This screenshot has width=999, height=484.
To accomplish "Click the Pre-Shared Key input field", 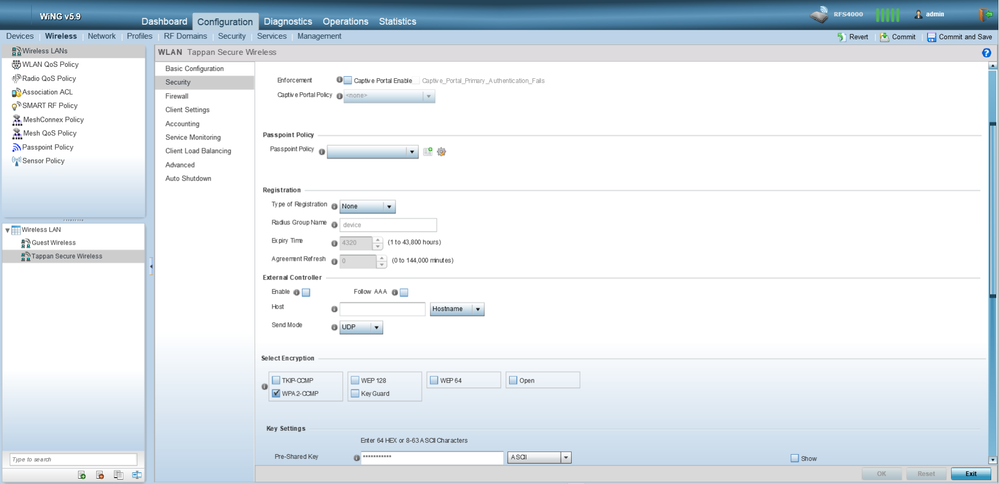I will click(431, 457).
